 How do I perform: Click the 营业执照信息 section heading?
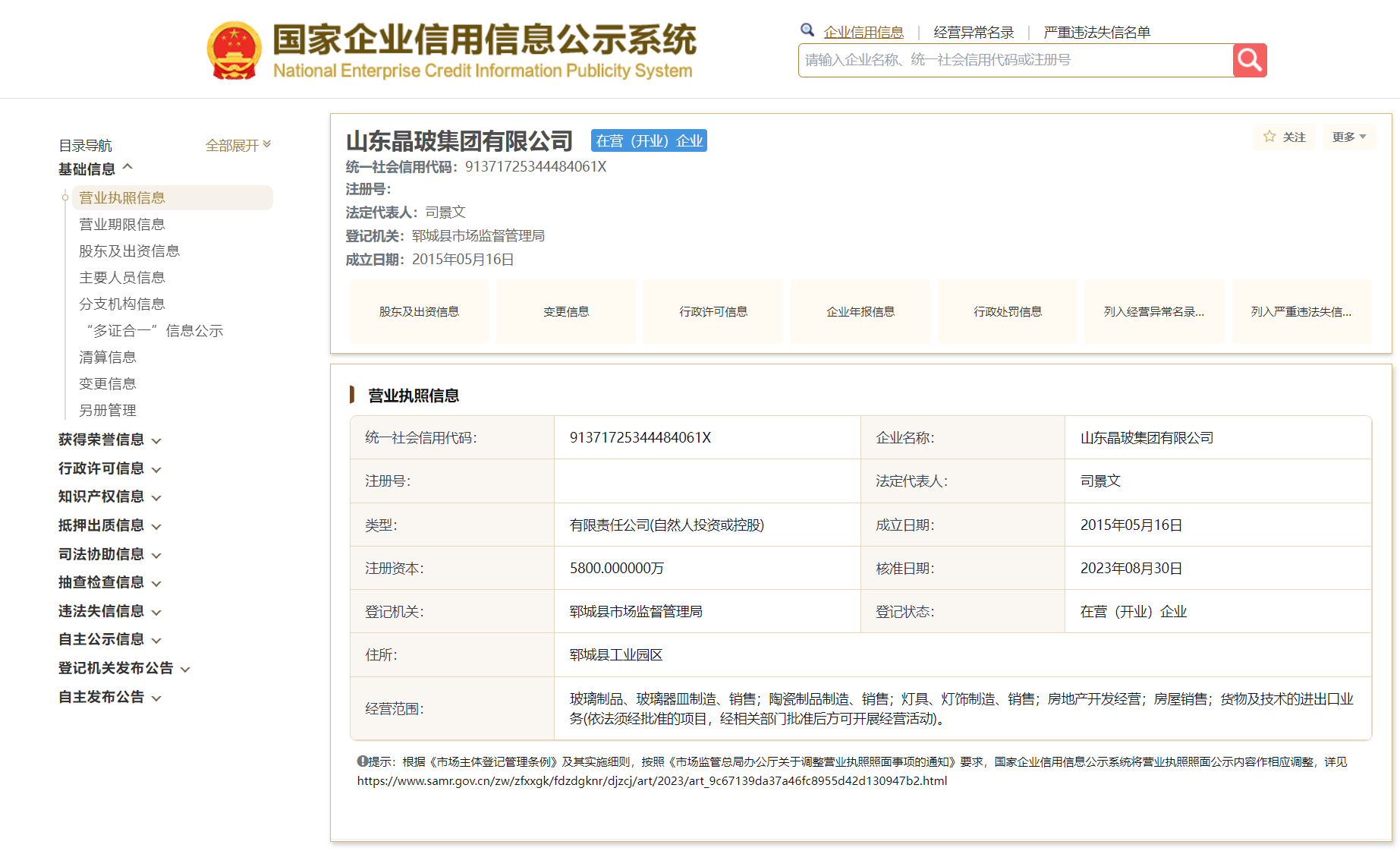pyautogui.click(x=414, y=396)
